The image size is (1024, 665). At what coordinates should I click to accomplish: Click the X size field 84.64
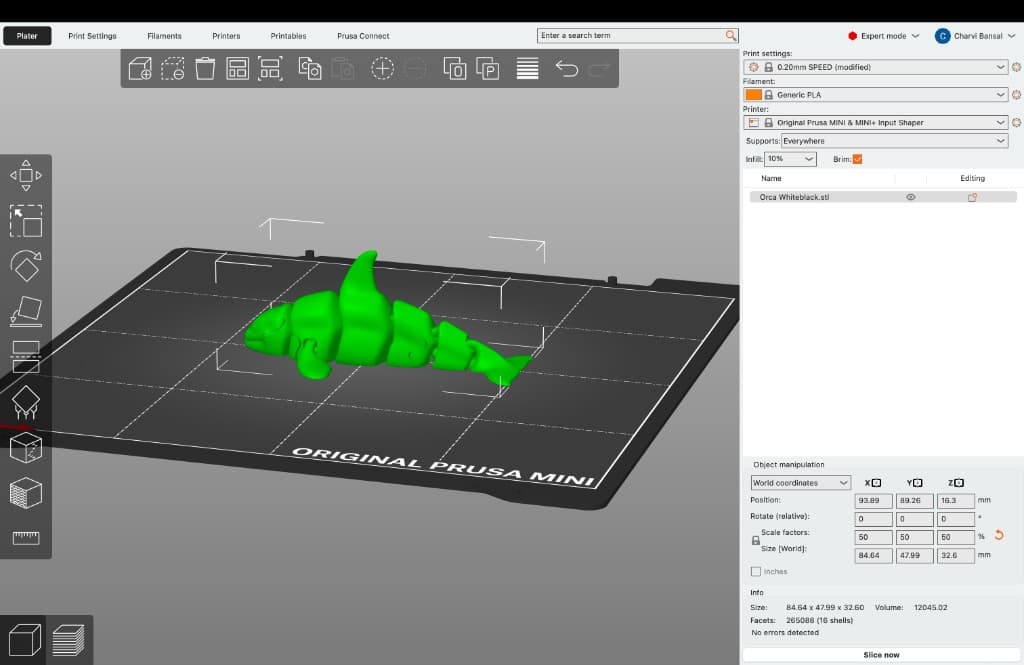pos(873,555)
